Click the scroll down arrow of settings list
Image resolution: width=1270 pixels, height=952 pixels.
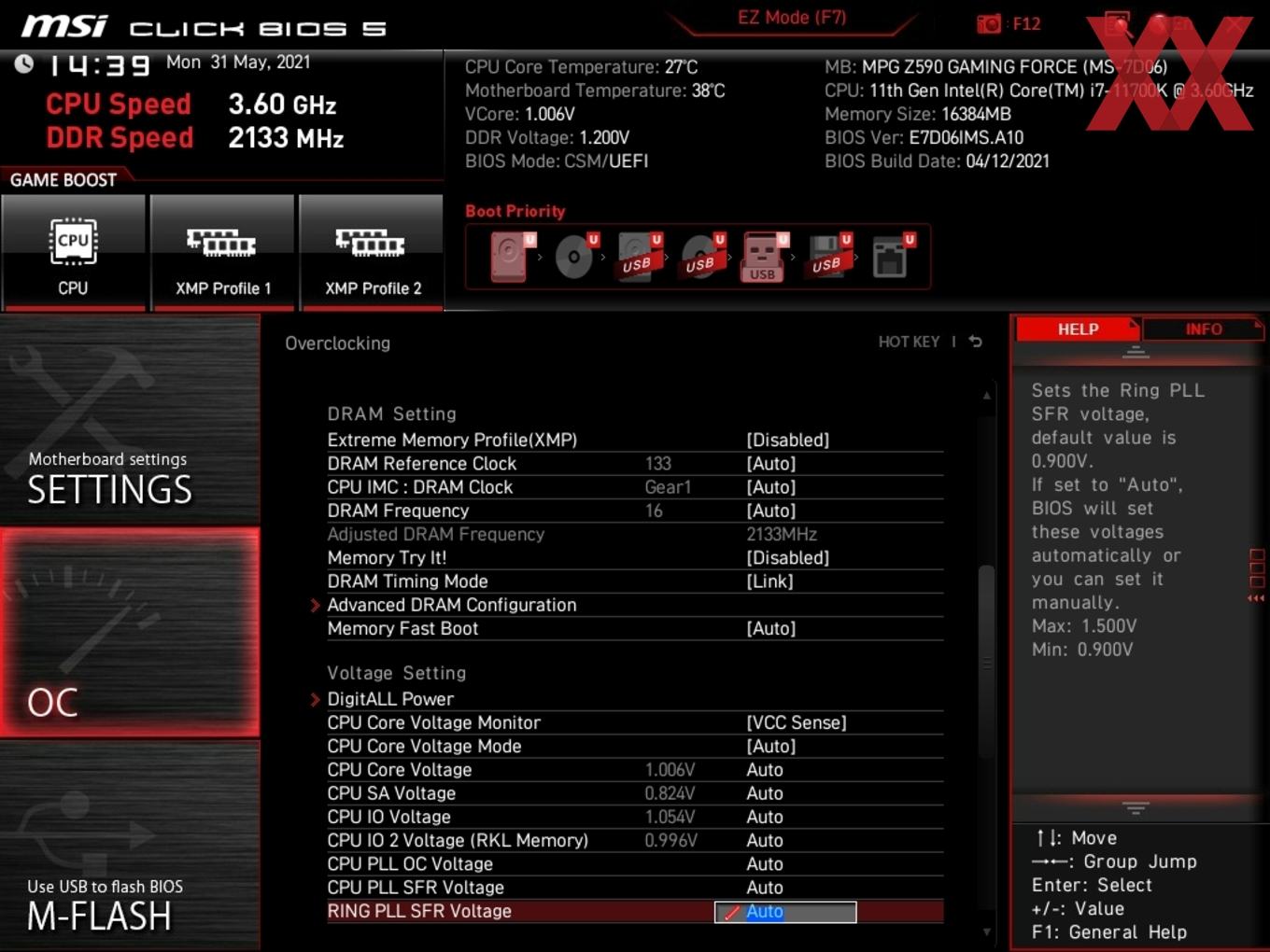(986, 931)
